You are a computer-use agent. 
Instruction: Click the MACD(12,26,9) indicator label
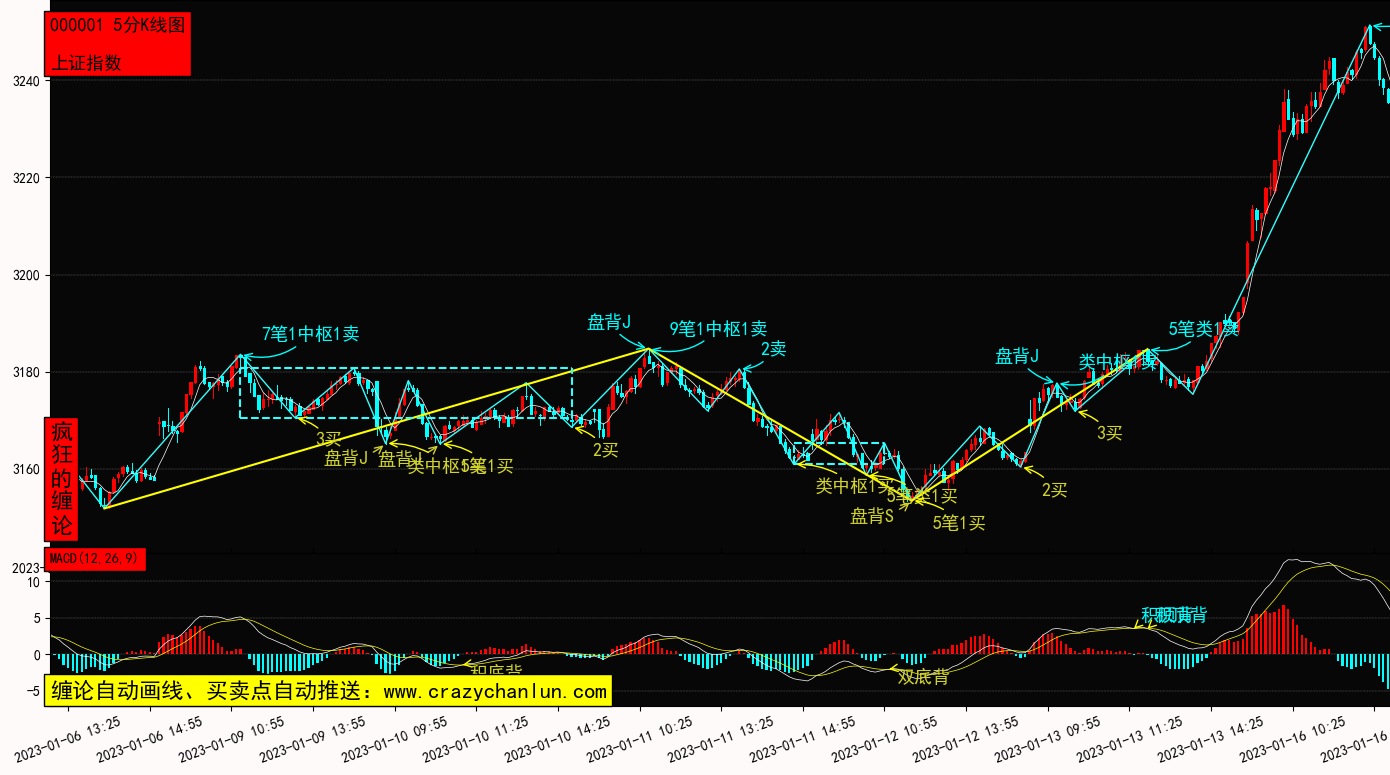[95, 558]
